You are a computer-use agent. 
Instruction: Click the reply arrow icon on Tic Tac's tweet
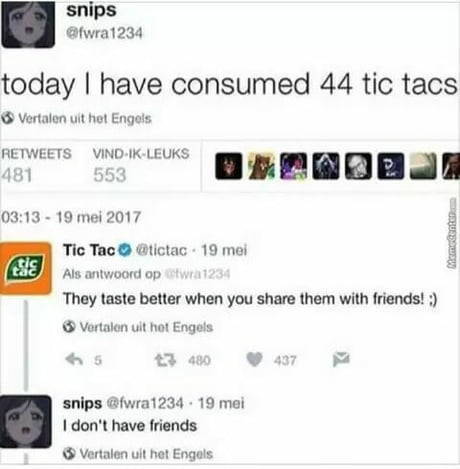click(74, 360)
